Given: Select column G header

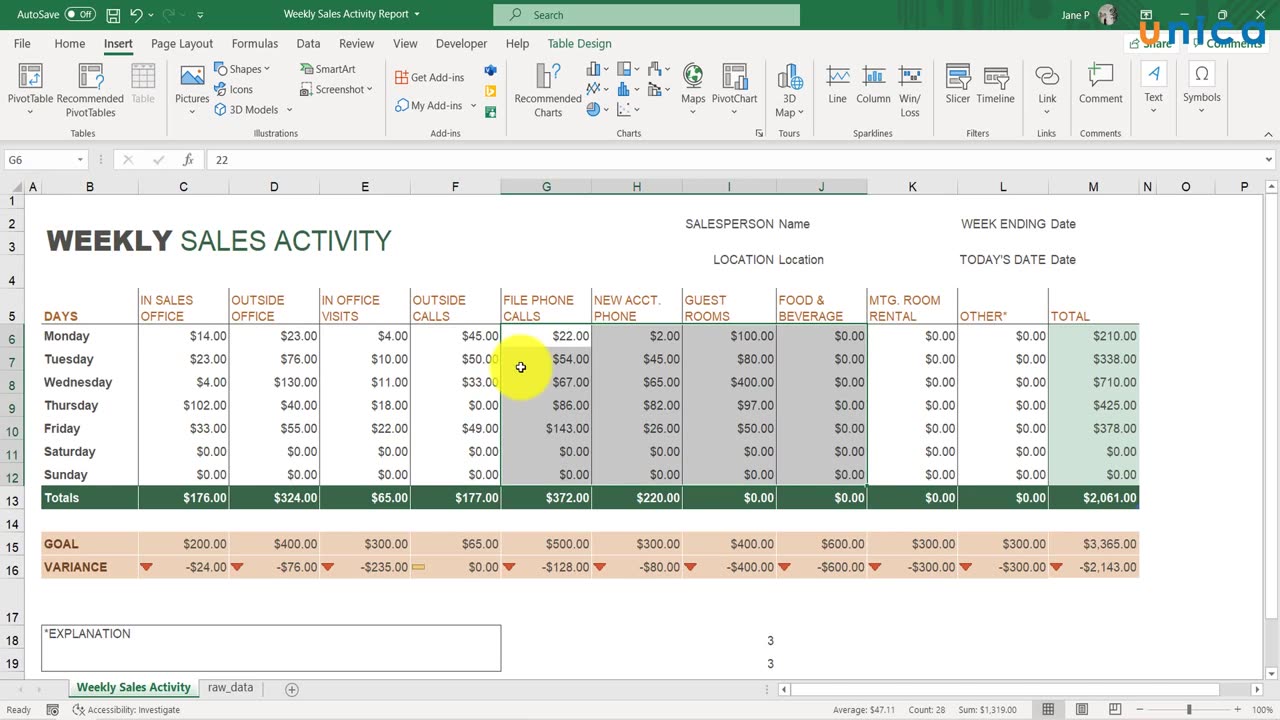Looking at the screenshot, I should [546, 187].
